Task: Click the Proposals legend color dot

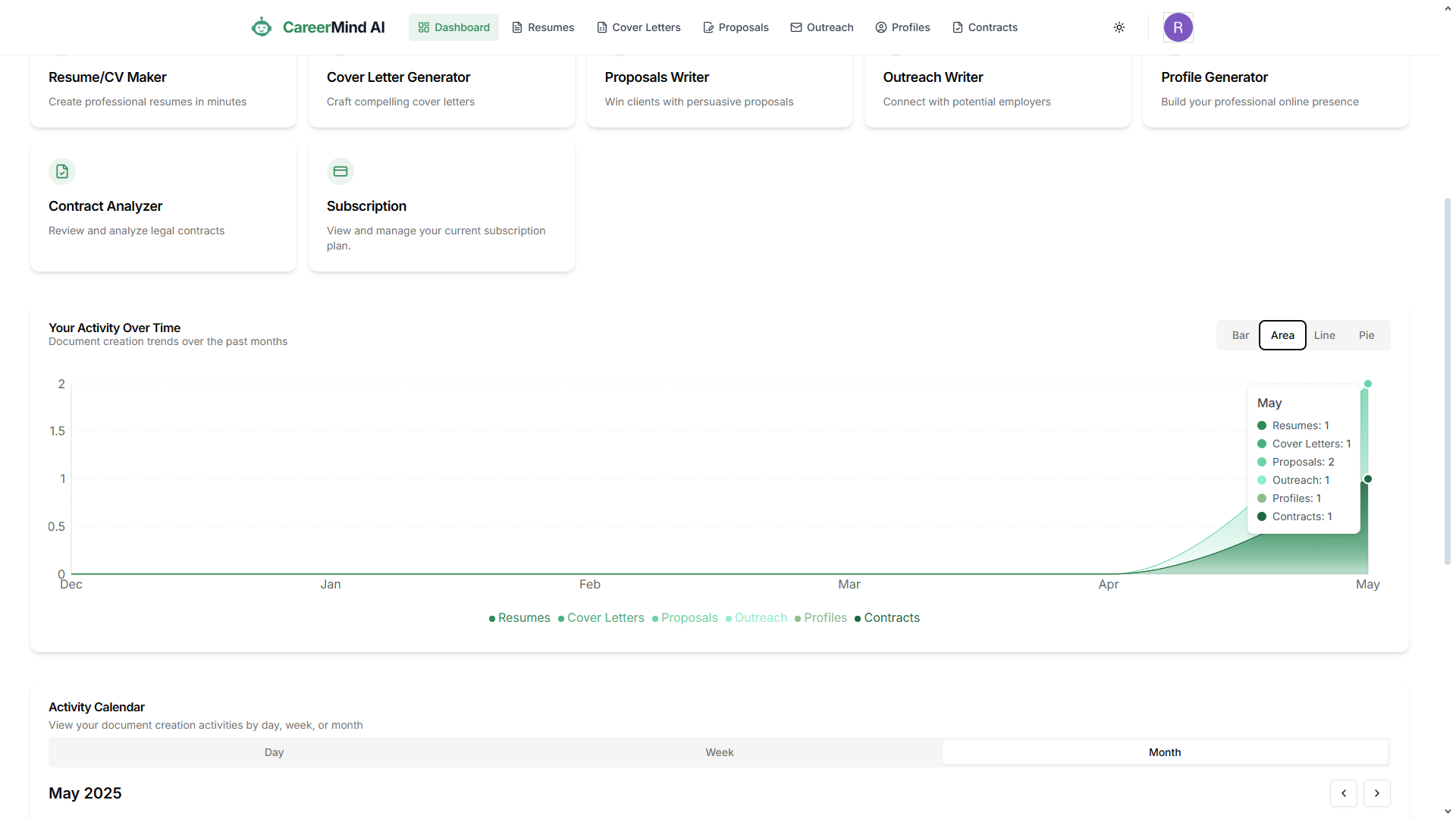Action: [x=655, y=619]
